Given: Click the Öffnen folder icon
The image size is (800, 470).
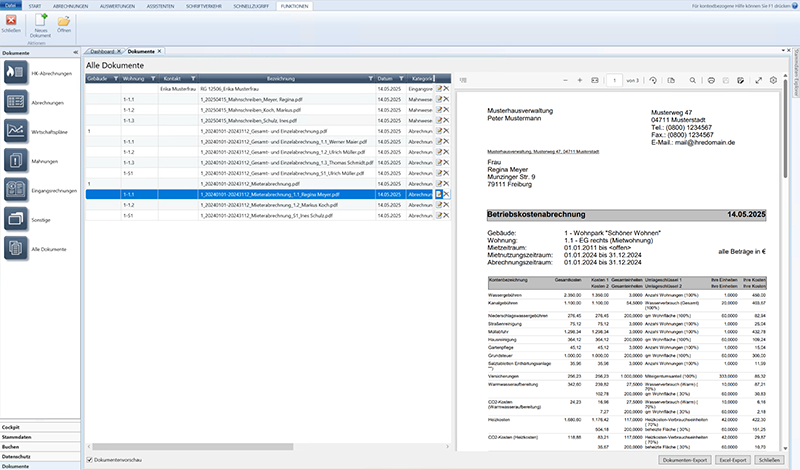Looking at the screenshot, I should coord(64,21).
